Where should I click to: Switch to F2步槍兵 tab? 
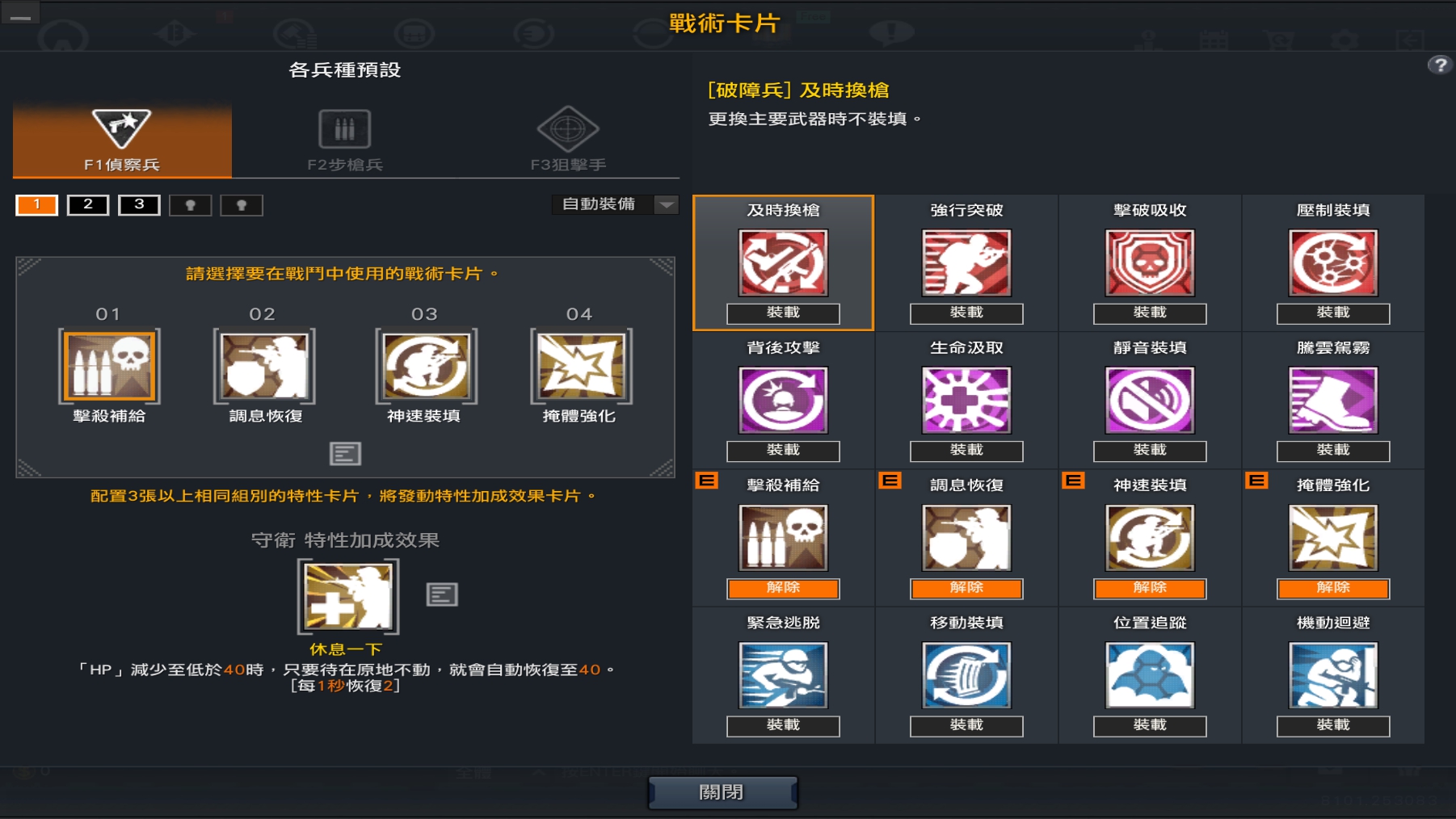[345, 141]
